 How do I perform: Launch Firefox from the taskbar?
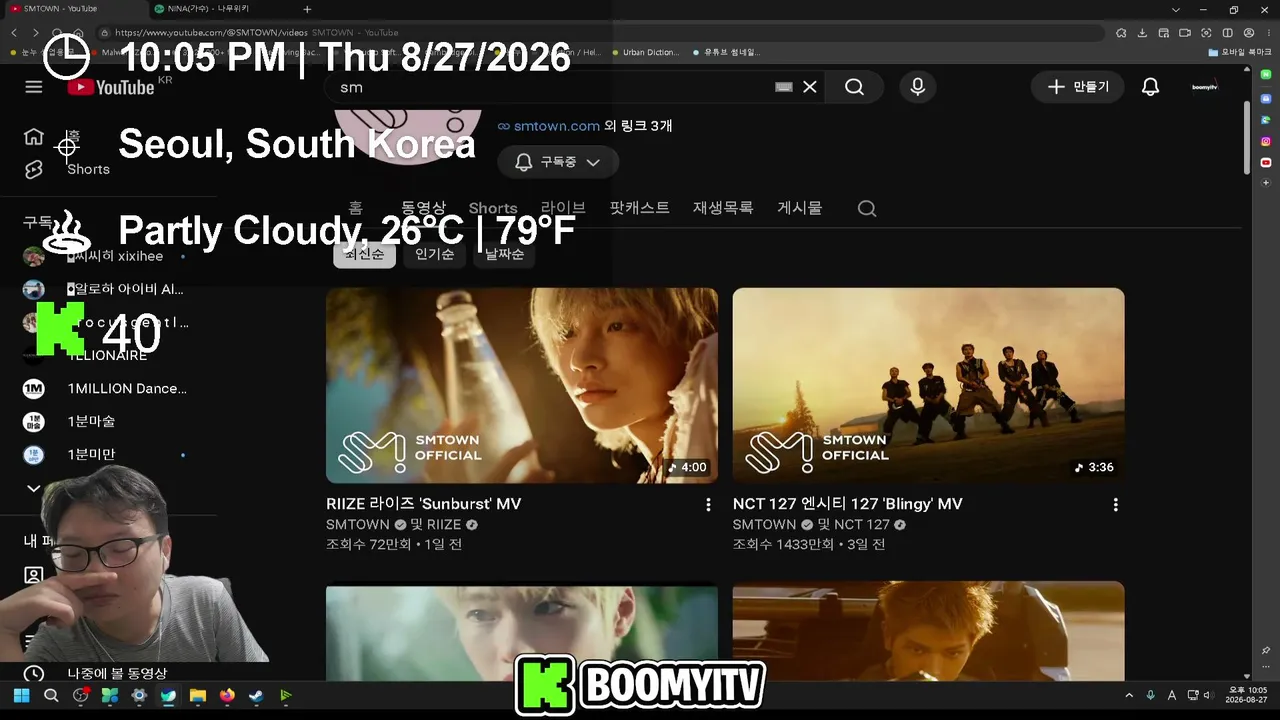[x=227, y=696]
